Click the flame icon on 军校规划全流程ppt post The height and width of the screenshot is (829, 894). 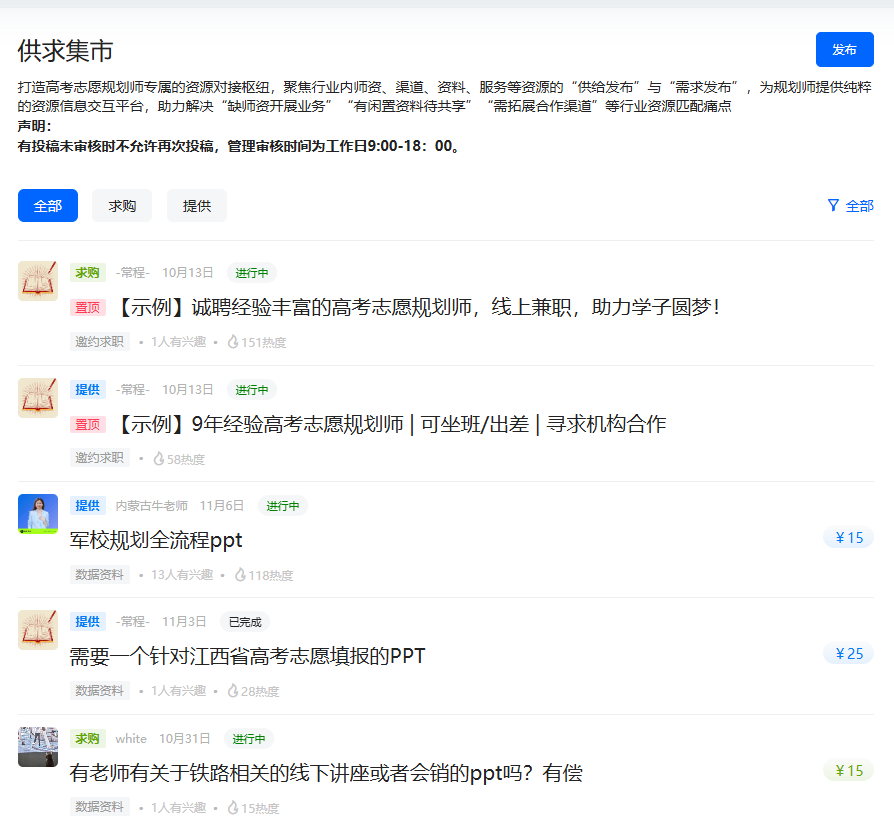(240, 575)
